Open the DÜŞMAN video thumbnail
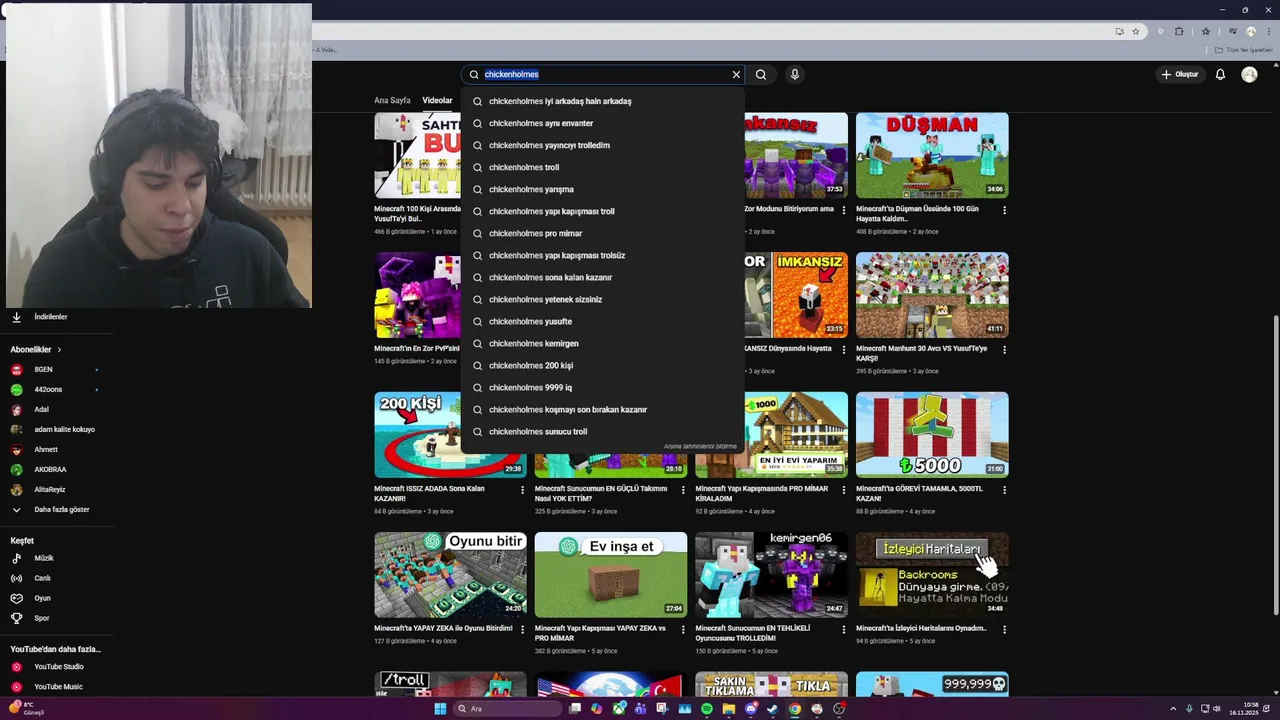This screenshot has width=1280, height=720. pyautogui.click(x=932, y=155)
